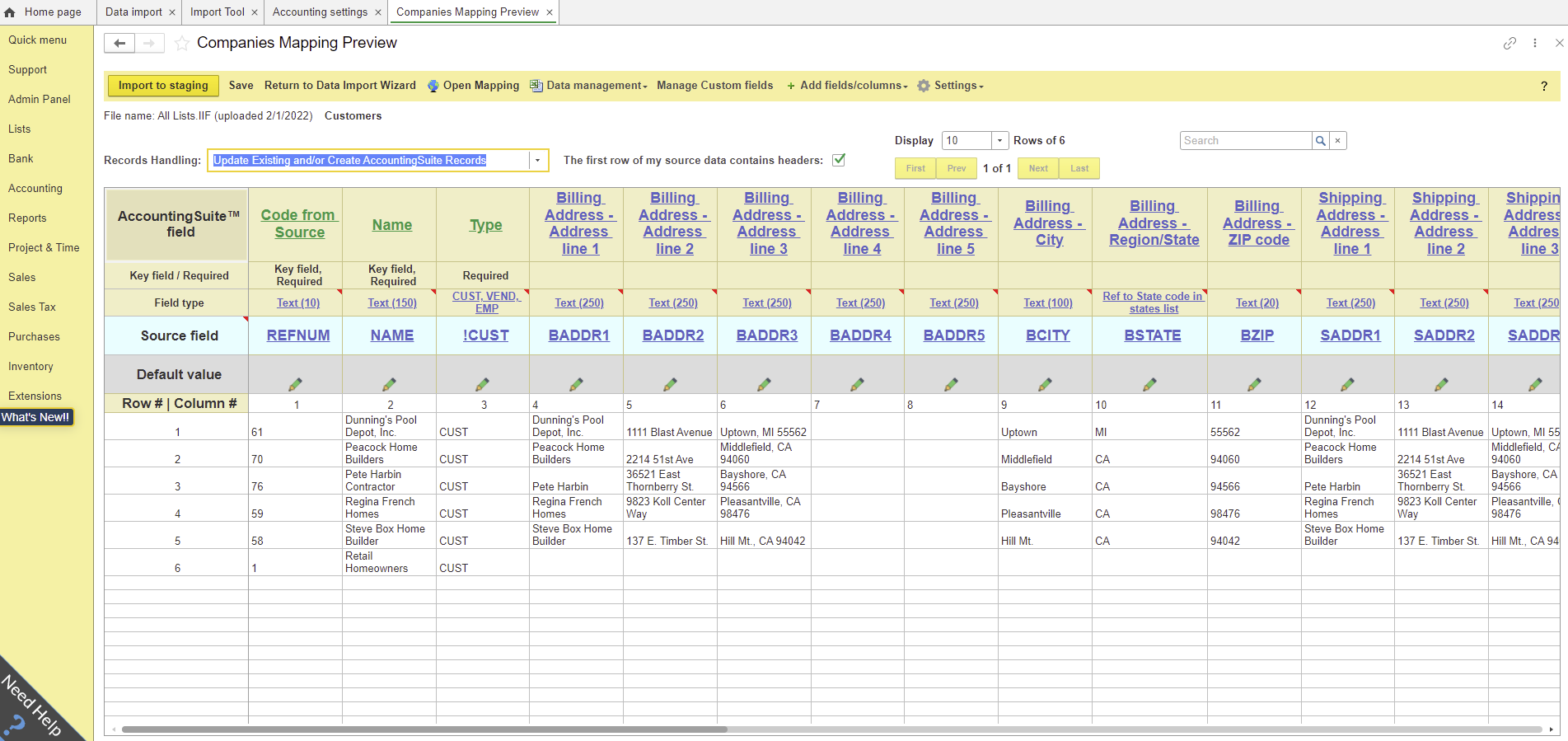Open Sales Tax sidebar section
This screenshot has height=741, width=1568.
tap(32, 307)
